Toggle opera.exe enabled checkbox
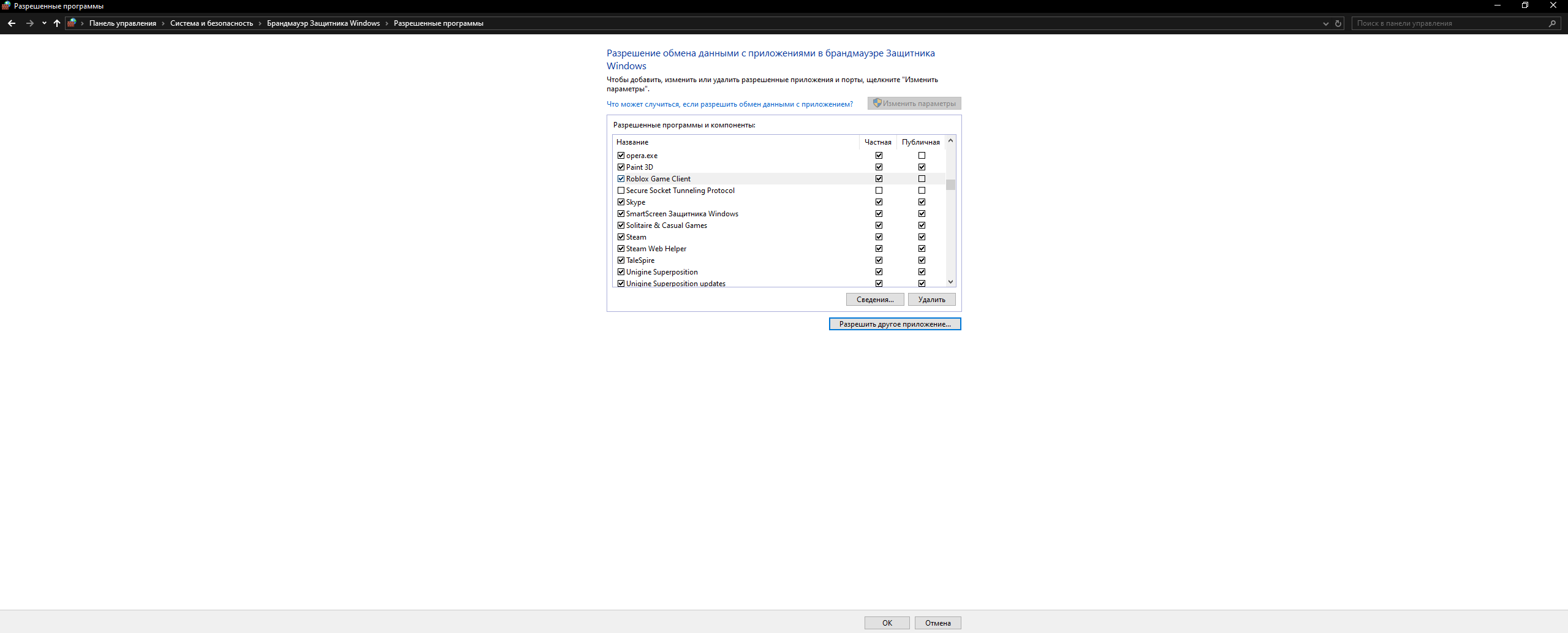Screen dimensions: 1568x633 [x=621, y=156]
